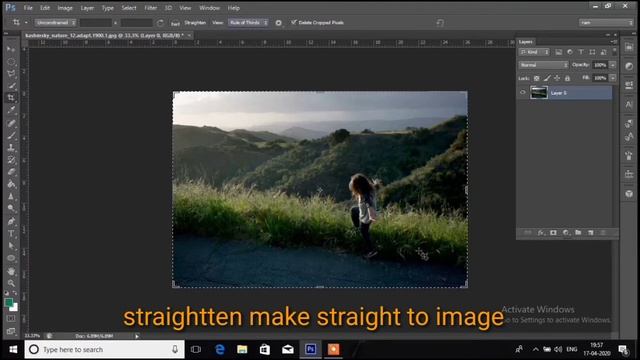Open the Image menu

pos(65,8)
